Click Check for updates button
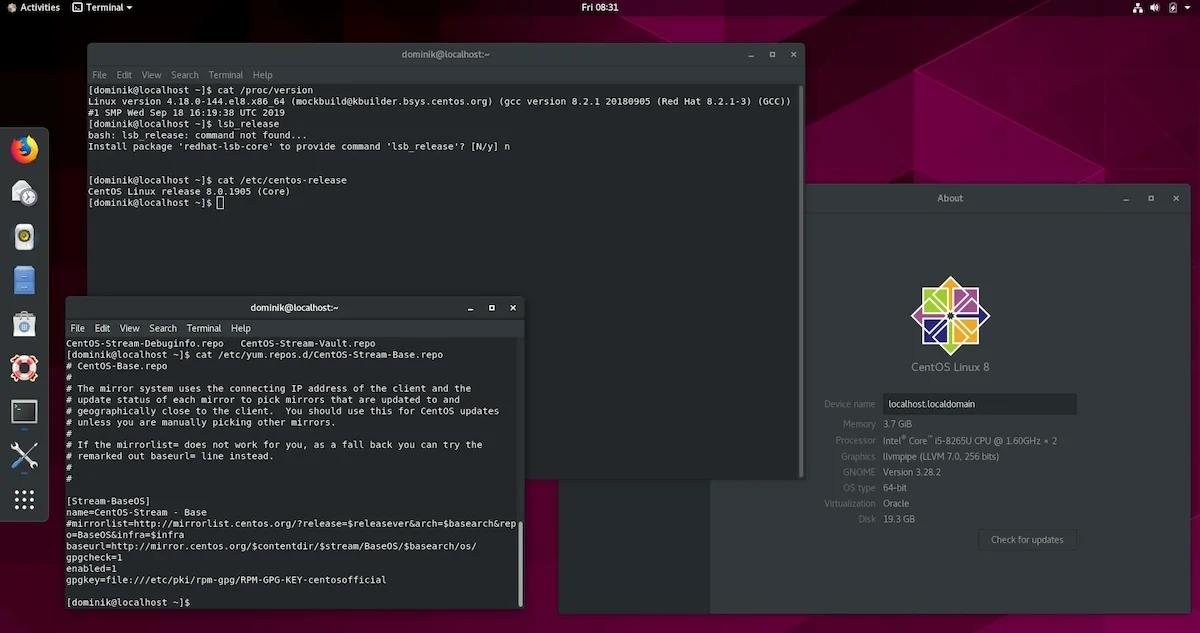This screenshot has height=633, width=1200. pyautogui.click(x=1027, y=539)
